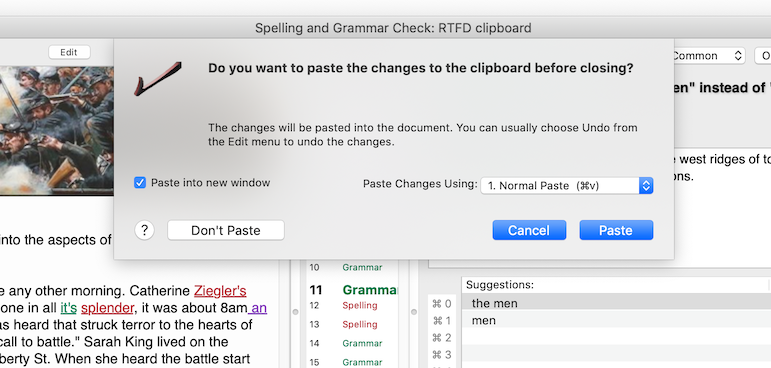Click the window title "Spelling and Grammar Check: RTFD clipboard"
Viewport: 771px width, 368px height.
[393, 28]
